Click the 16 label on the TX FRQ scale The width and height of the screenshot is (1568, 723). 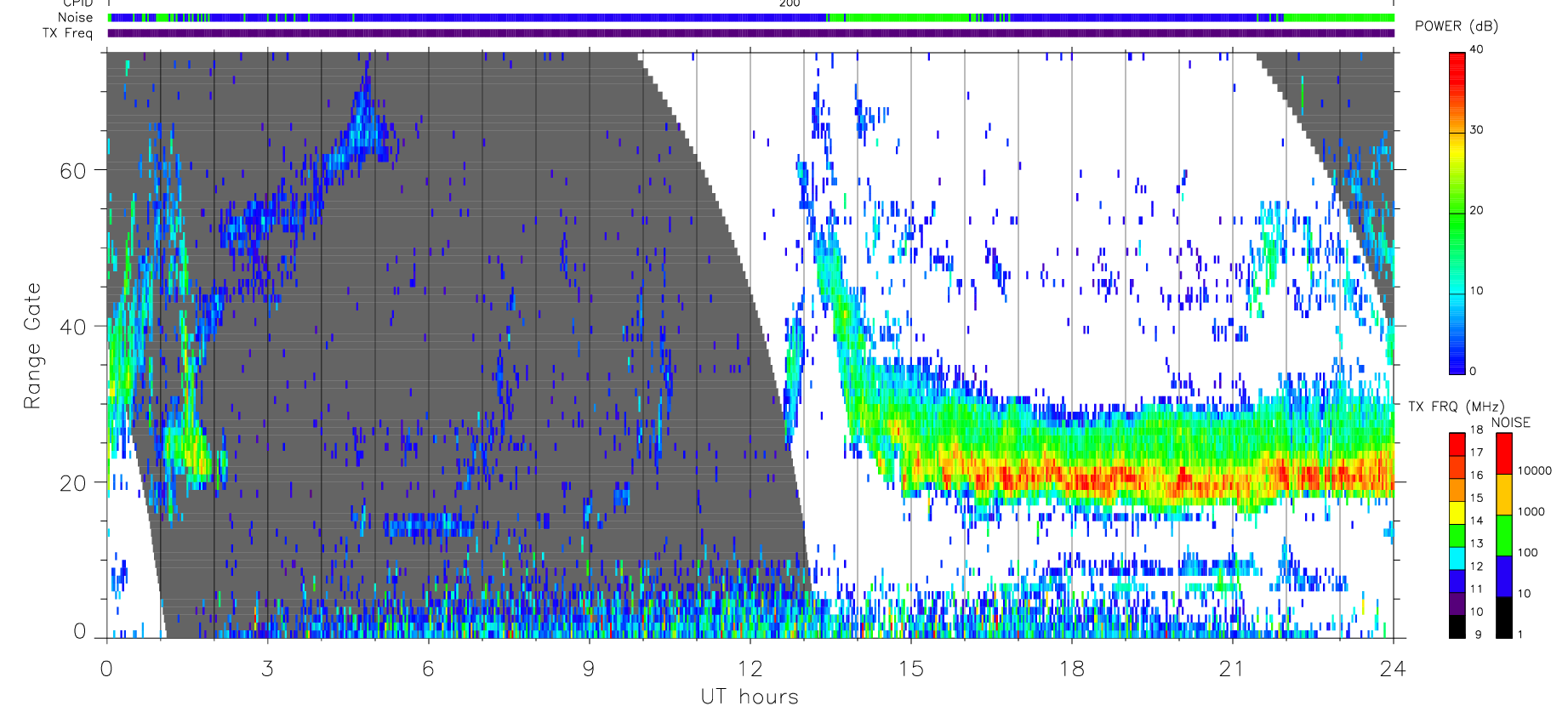pyautogui.click(x=1476, y=475)
